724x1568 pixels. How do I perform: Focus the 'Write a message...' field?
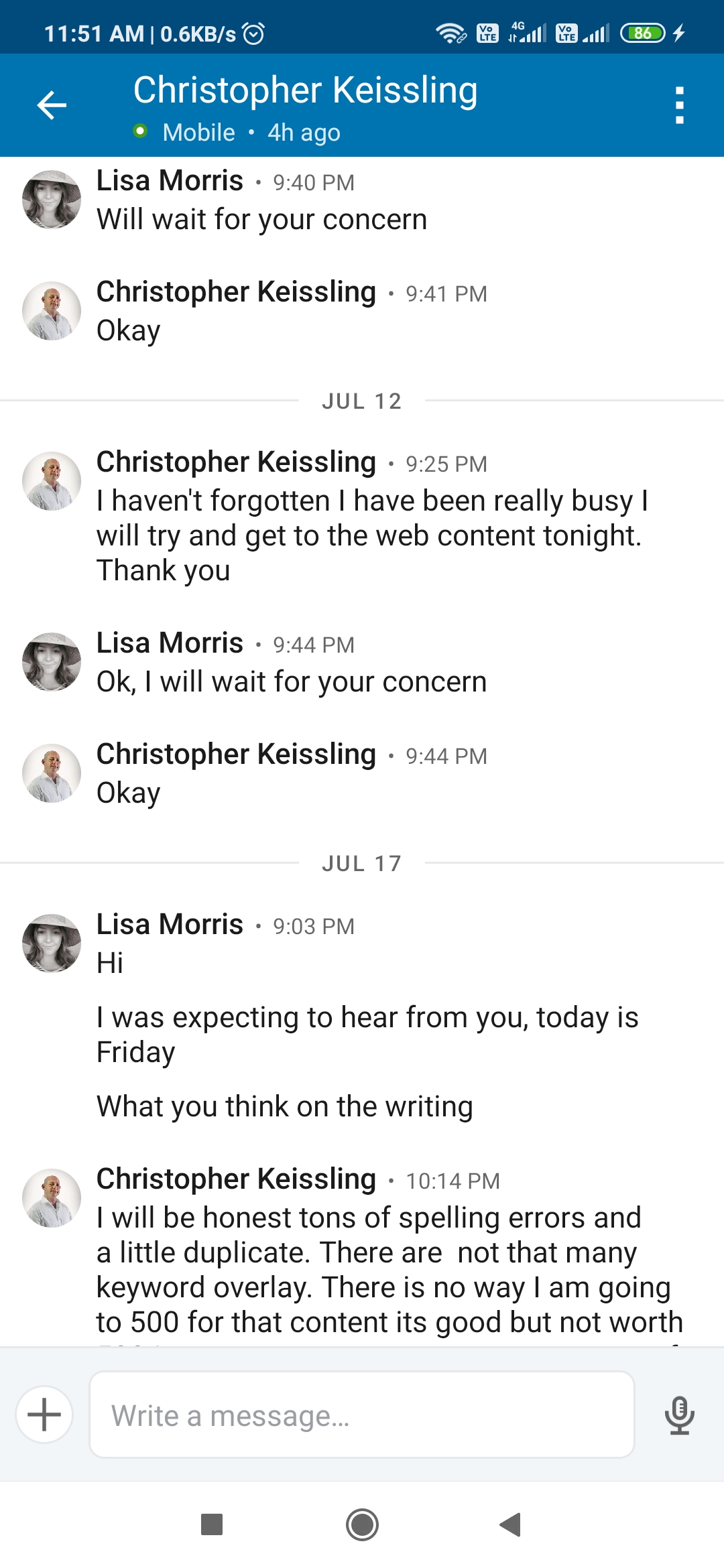pos(362,1415)
